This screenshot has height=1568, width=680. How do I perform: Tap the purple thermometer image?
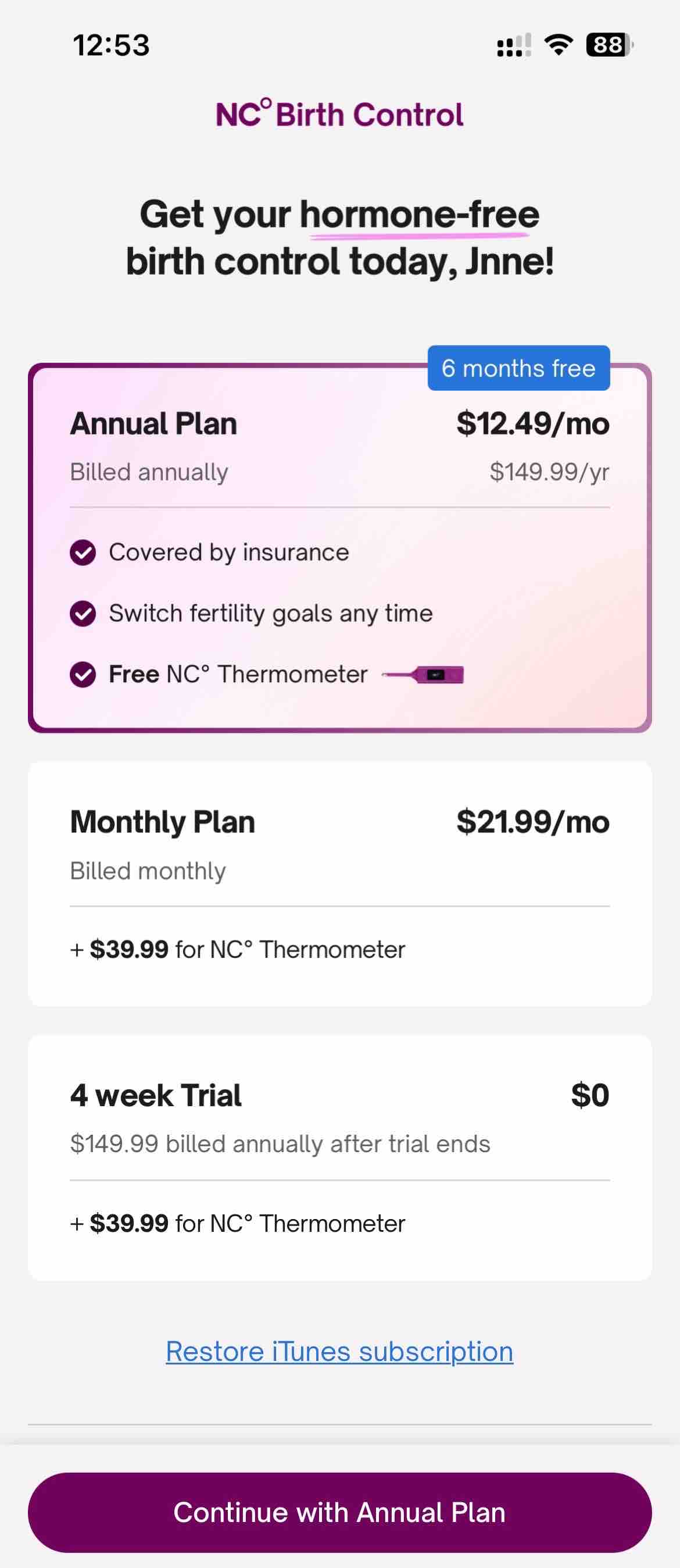[x=424, y=675]
